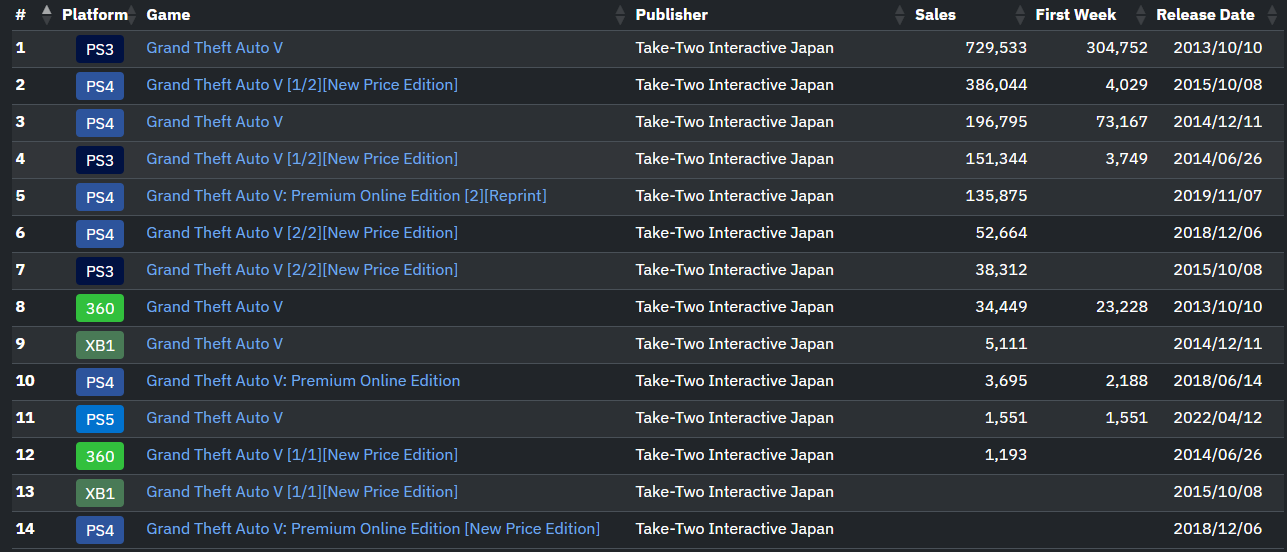Open rank 6 GTA V [2/2][New Price Edition] link
This screenshot has height=552, width=1287.
click(302, 233)
